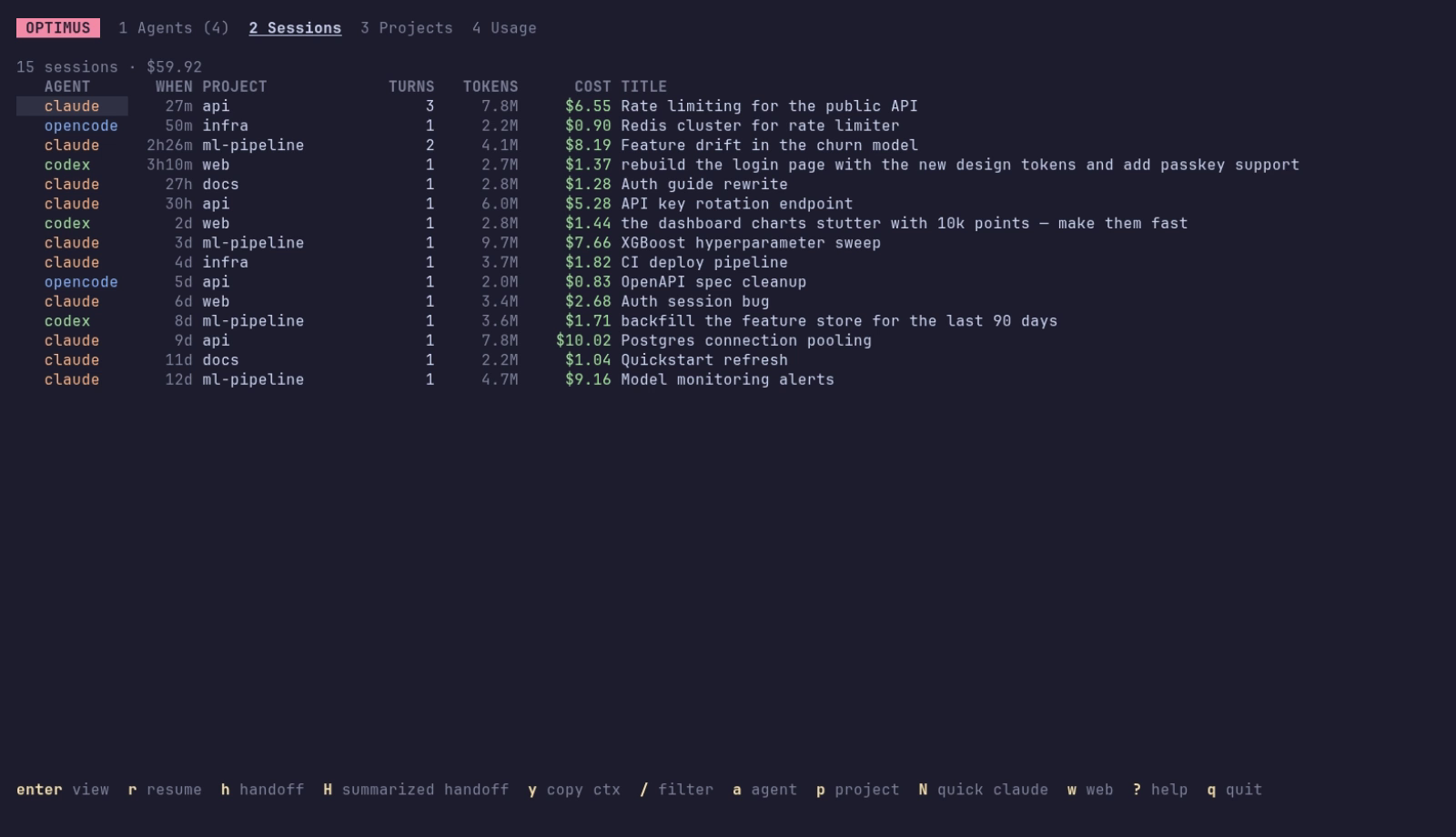Image resolution: width=1456 pixels, height=837 pixels.
Task: Click the $10.02 cost value
Action: (x=583, y=340)
